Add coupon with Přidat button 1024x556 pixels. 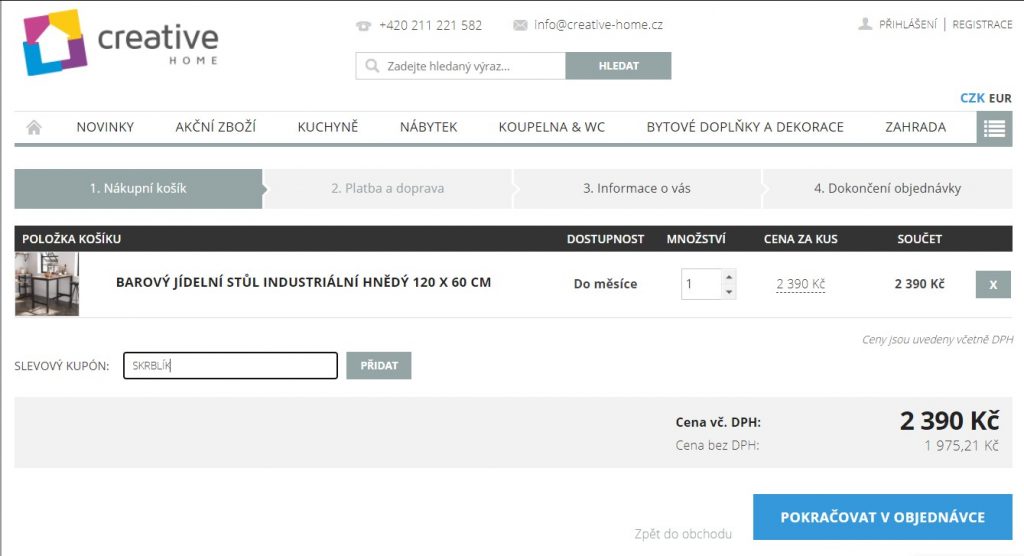pos(379,366)
